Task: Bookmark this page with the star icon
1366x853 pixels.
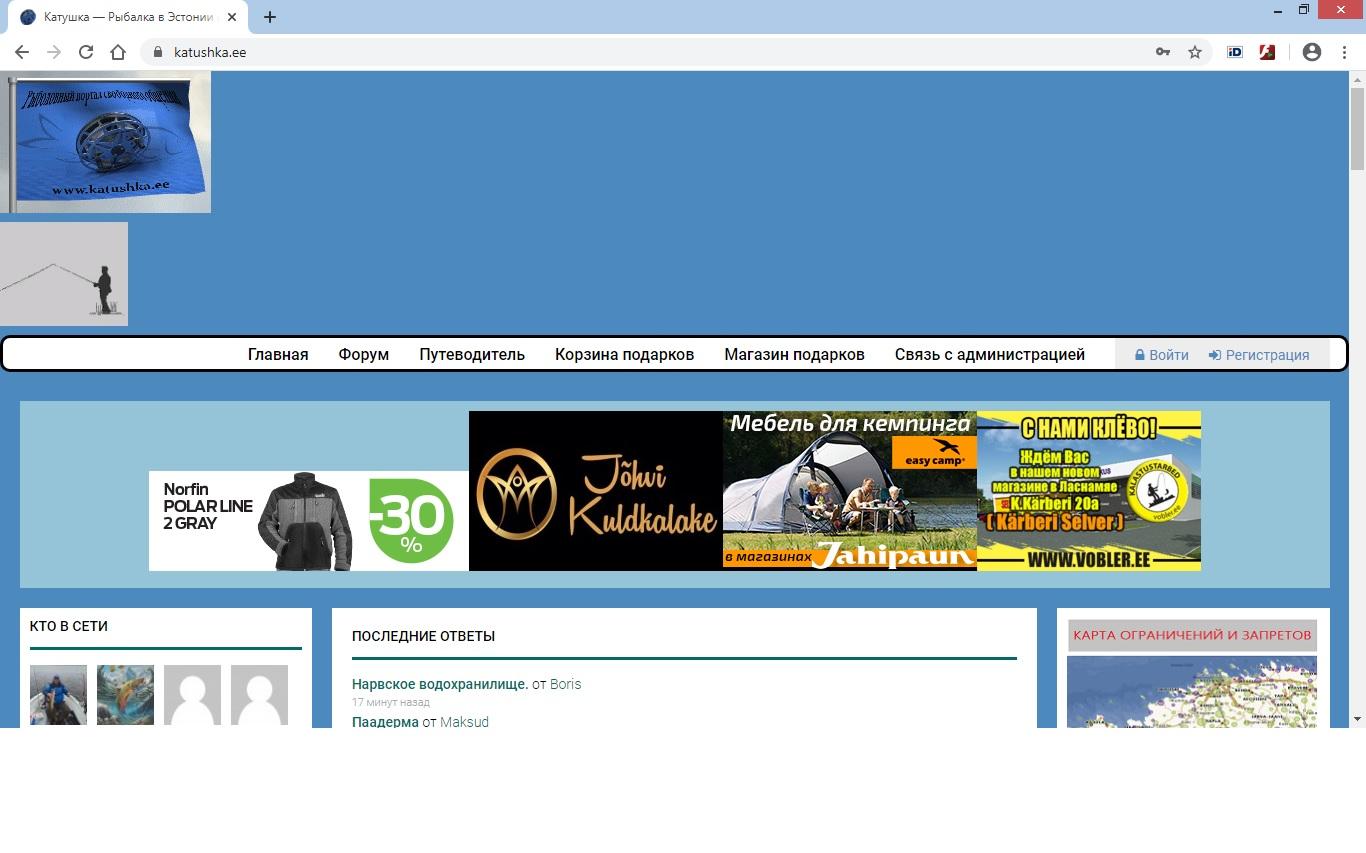Action: (1194, 52)
